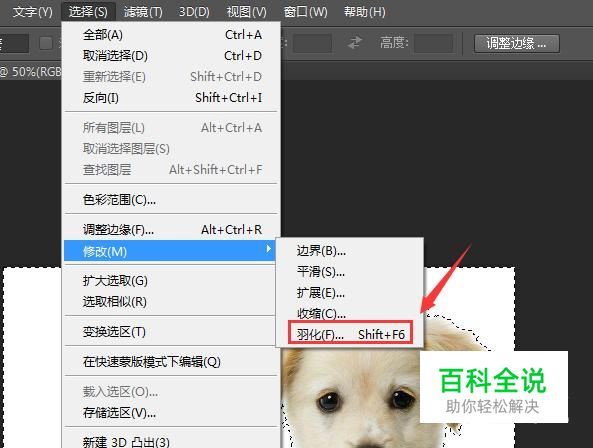
Task: Open 色彩范围(C)... dialog
Action: click(172, 200)
